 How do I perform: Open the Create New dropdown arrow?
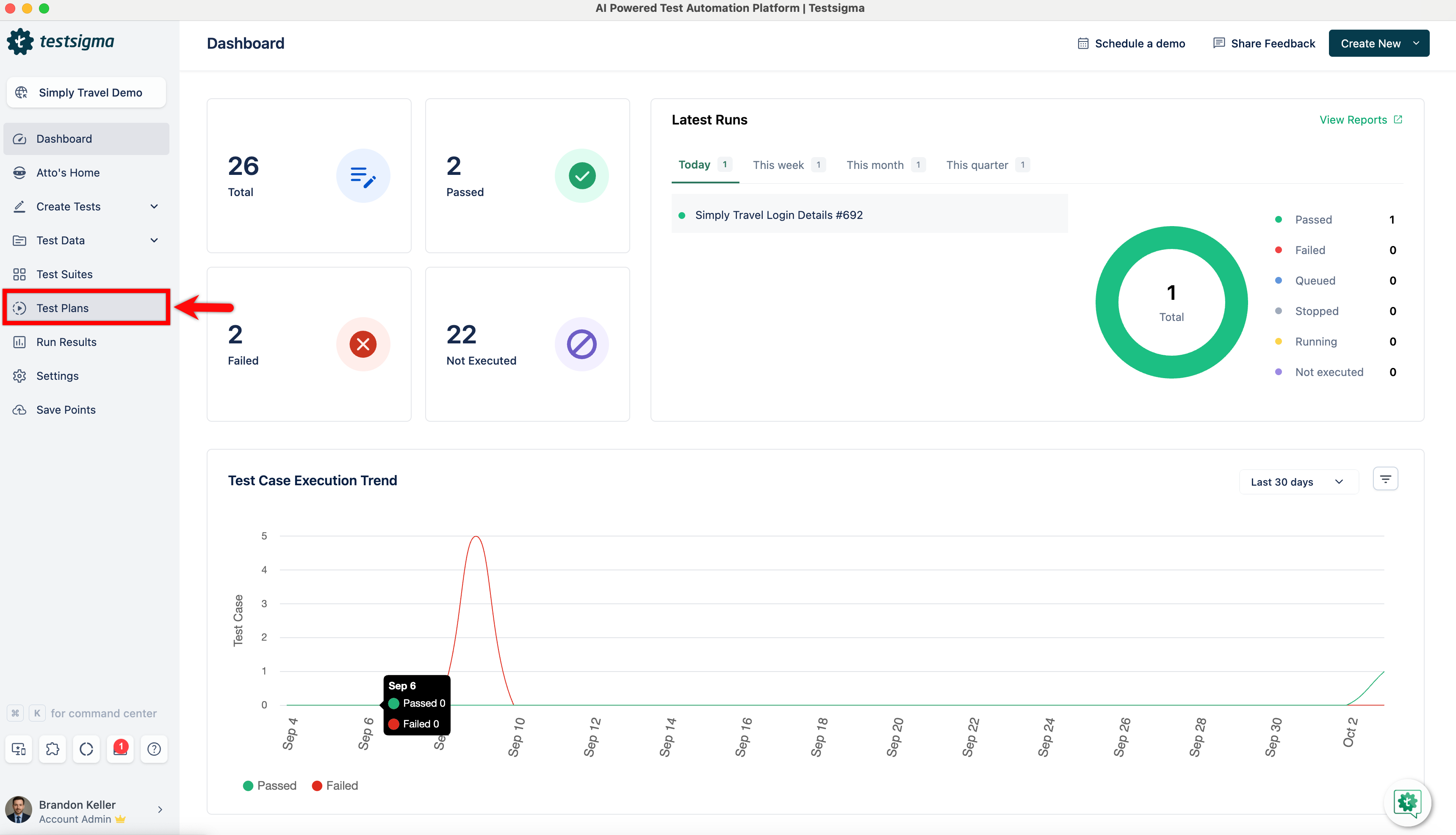tap(1416, 44)
